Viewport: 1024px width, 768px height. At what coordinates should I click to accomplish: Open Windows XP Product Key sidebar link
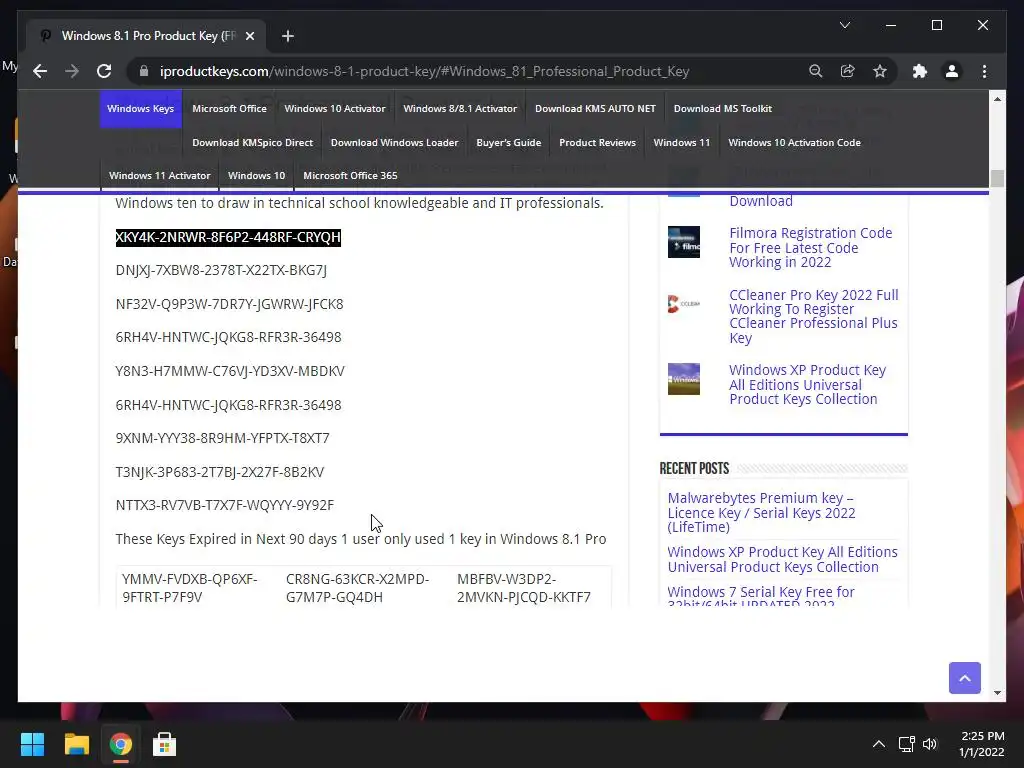click(807, 385)
